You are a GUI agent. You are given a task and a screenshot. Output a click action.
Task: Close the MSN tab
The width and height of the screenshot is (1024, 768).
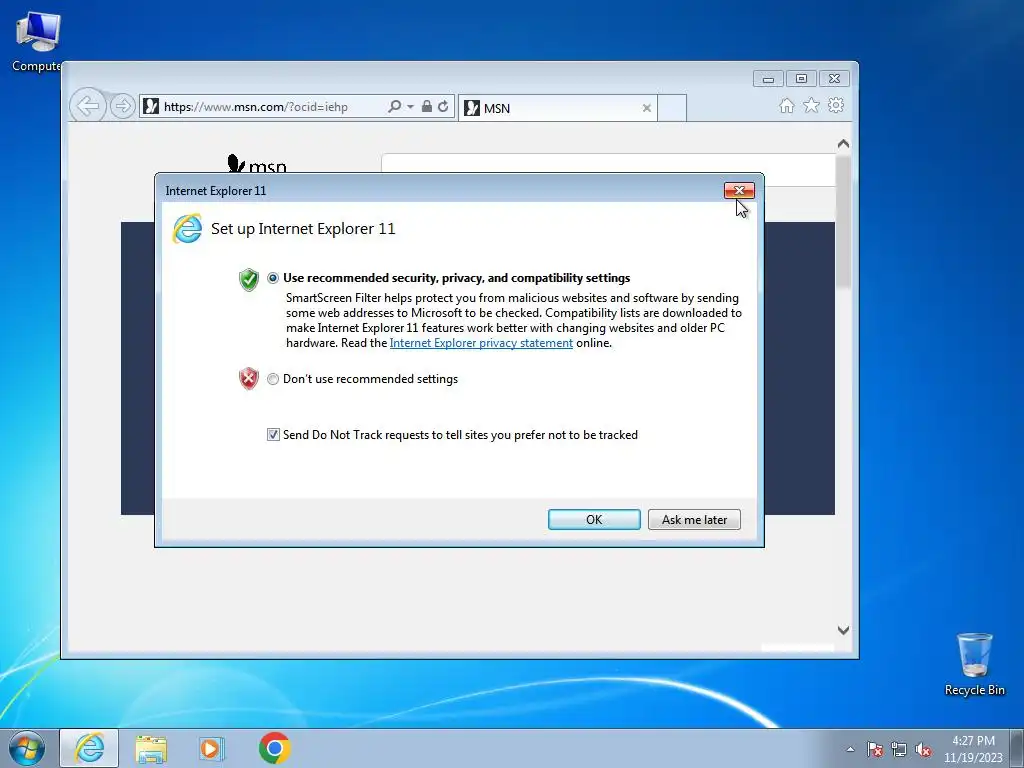647,108
